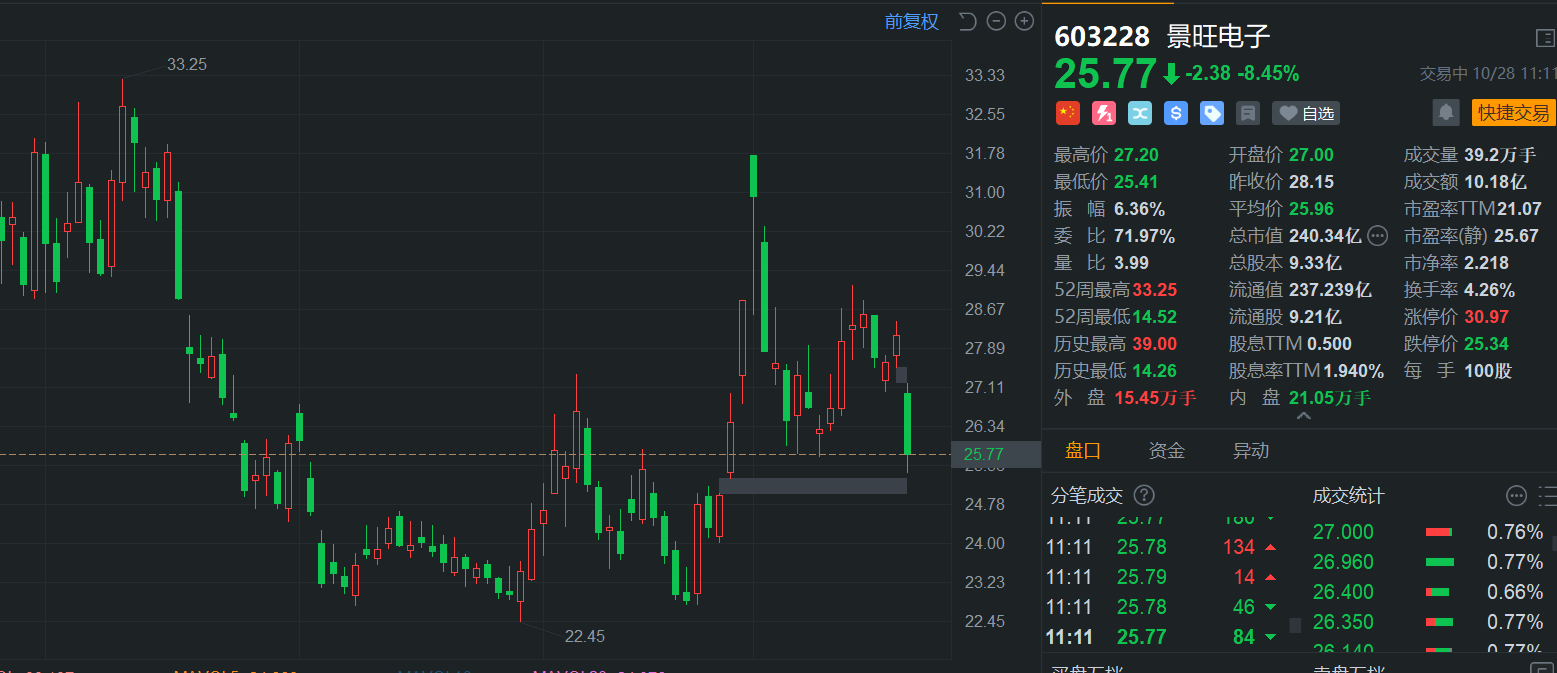1557x673 pixels.
Task: Click the 涨停价 30.97 value
Action: pos(1486,317)
